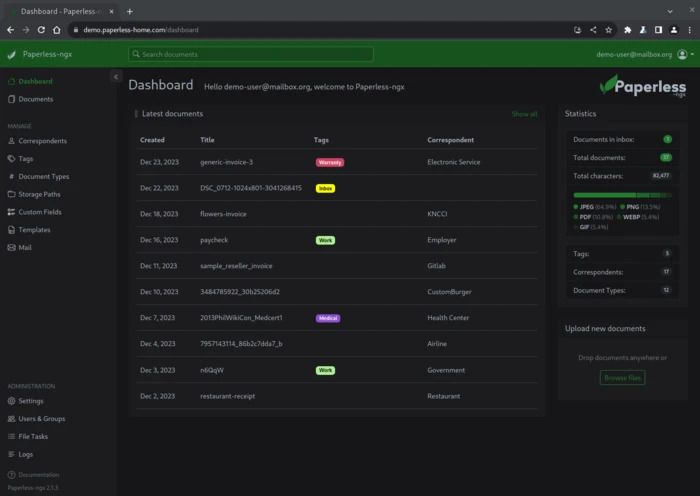Click the Electronic Service correspondent
Viewport: 700px width, 496px height.
click(x=454, y=162)
